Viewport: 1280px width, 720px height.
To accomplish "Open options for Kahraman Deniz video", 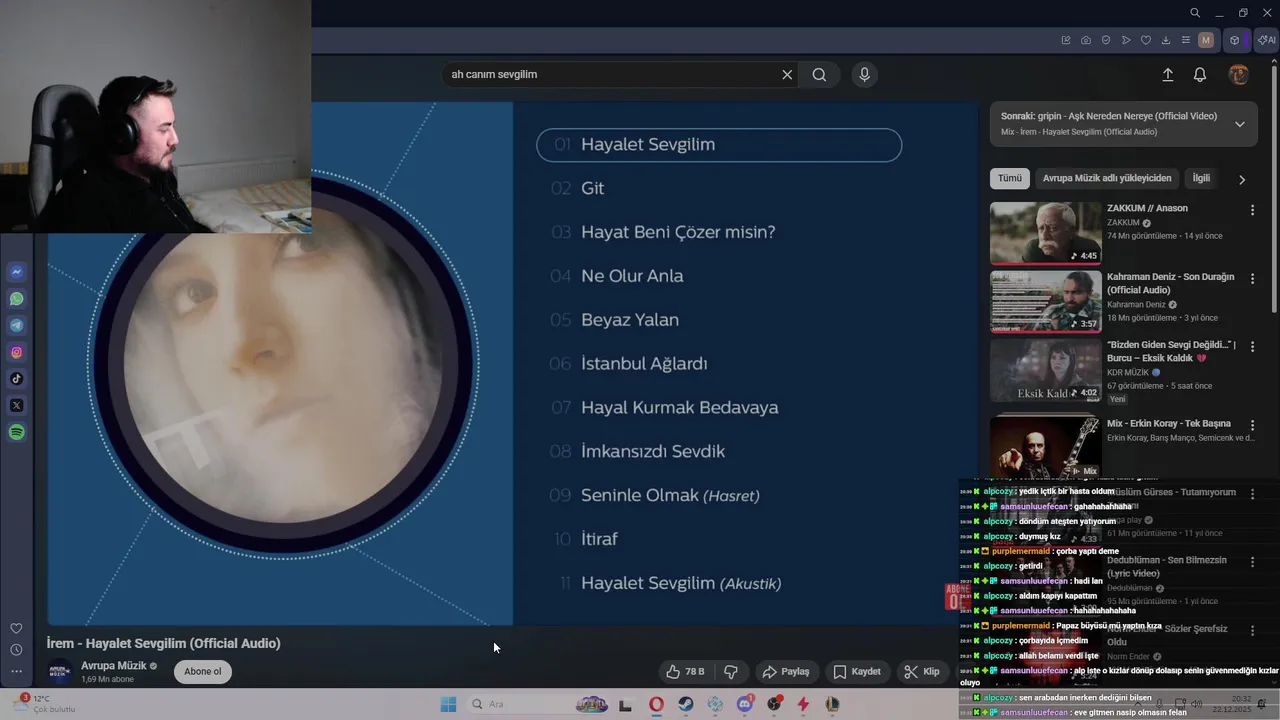I will tap(1252, 279).
